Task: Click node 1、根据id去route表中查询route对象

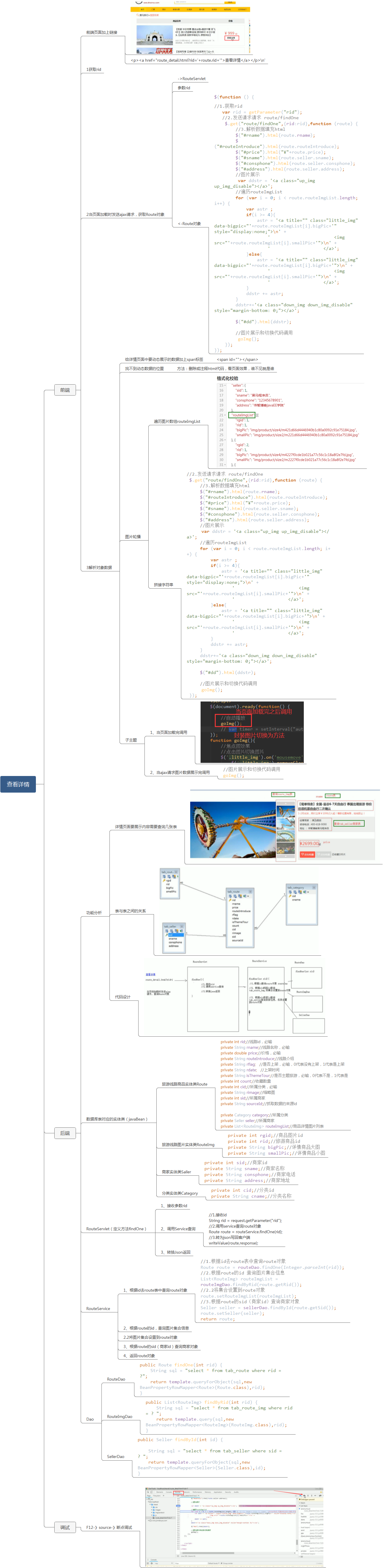Action: click(155, 1290)
